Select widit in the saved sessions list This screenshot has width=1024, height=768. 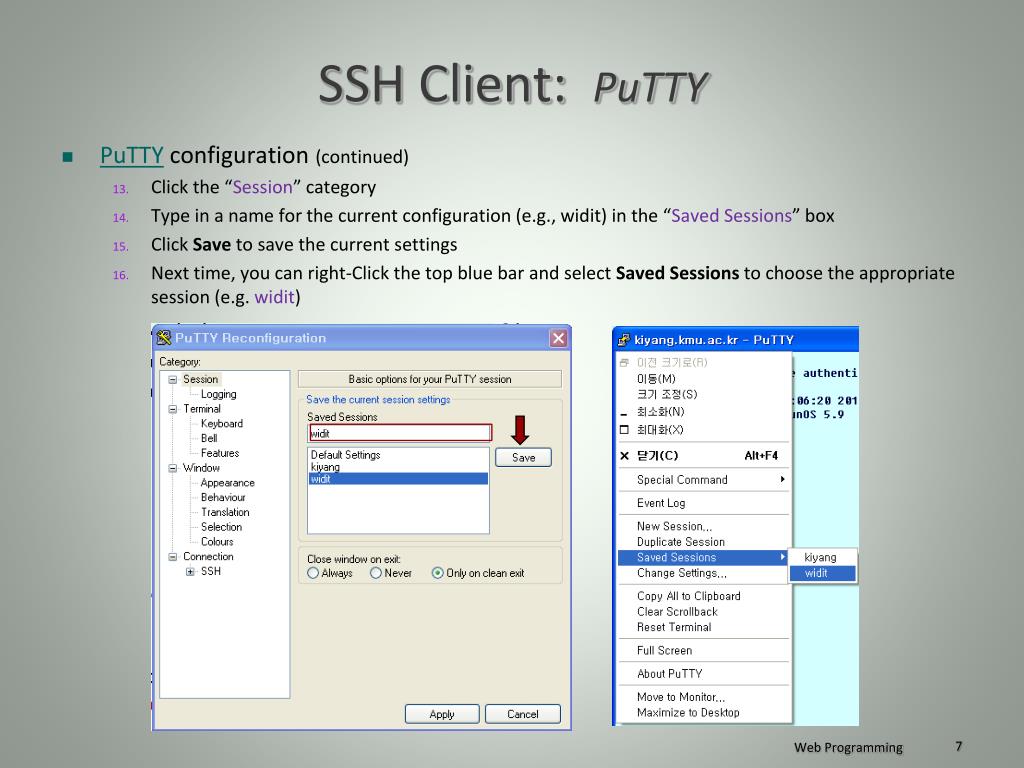[398, 479]
